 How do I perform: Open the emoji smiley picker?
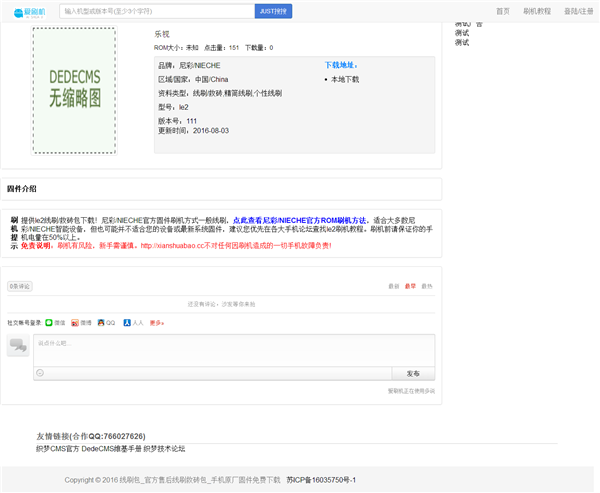tap(40, 373)
